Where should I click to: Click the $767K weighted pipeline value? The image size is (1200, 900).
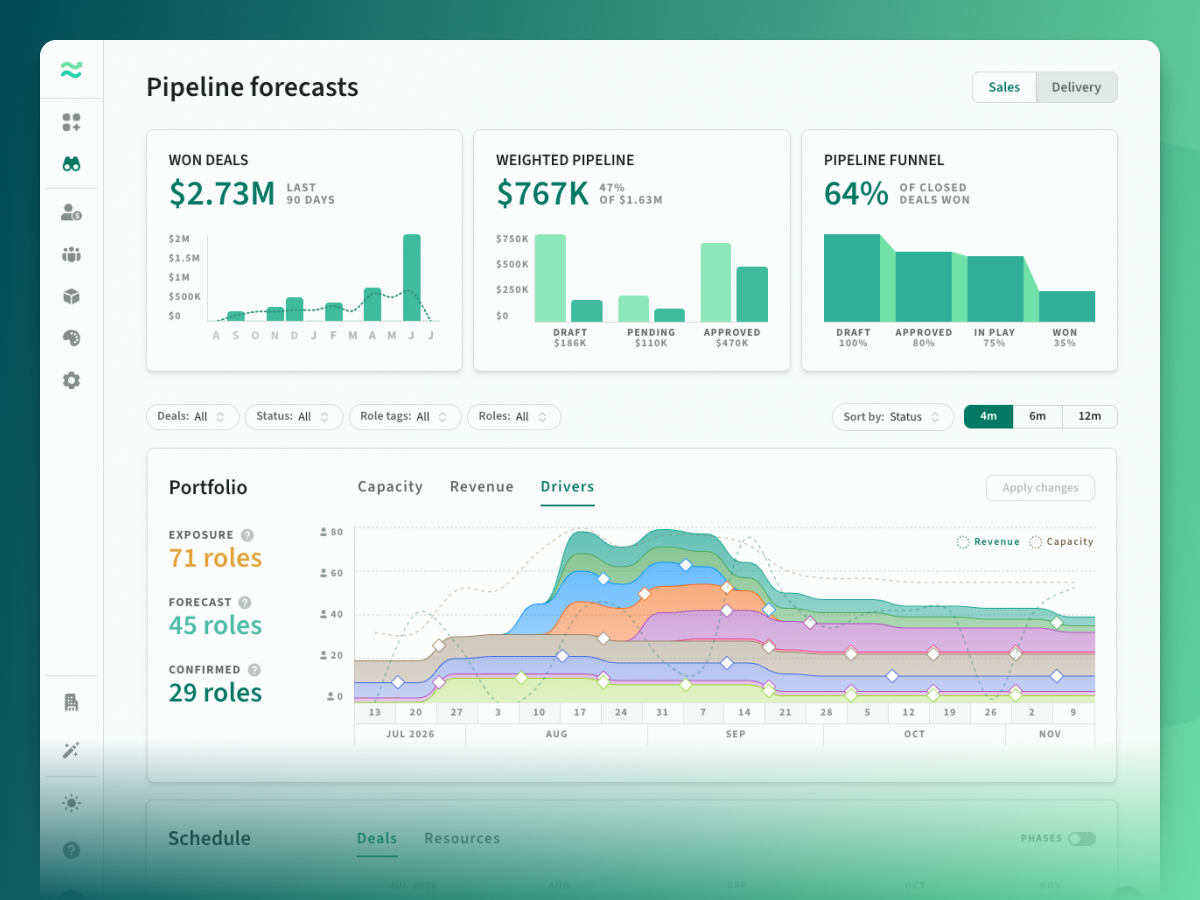click(543, 193)
